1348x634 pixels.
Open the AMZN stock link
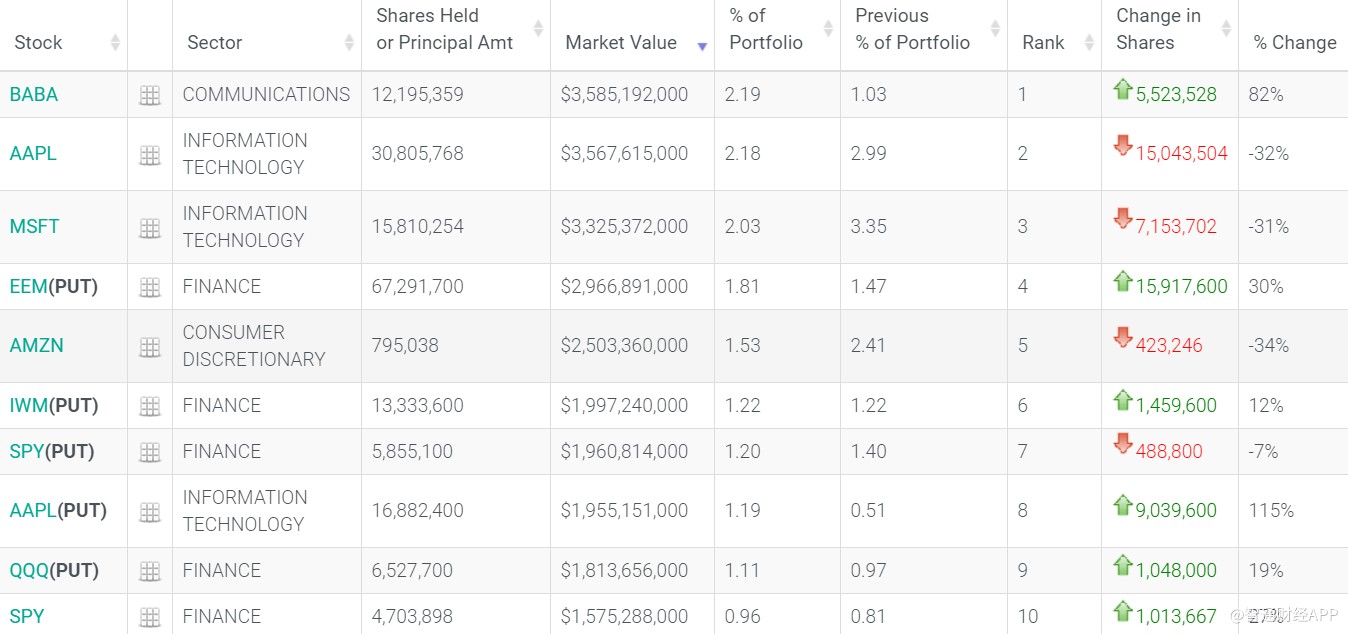click(x=36, y=346)
